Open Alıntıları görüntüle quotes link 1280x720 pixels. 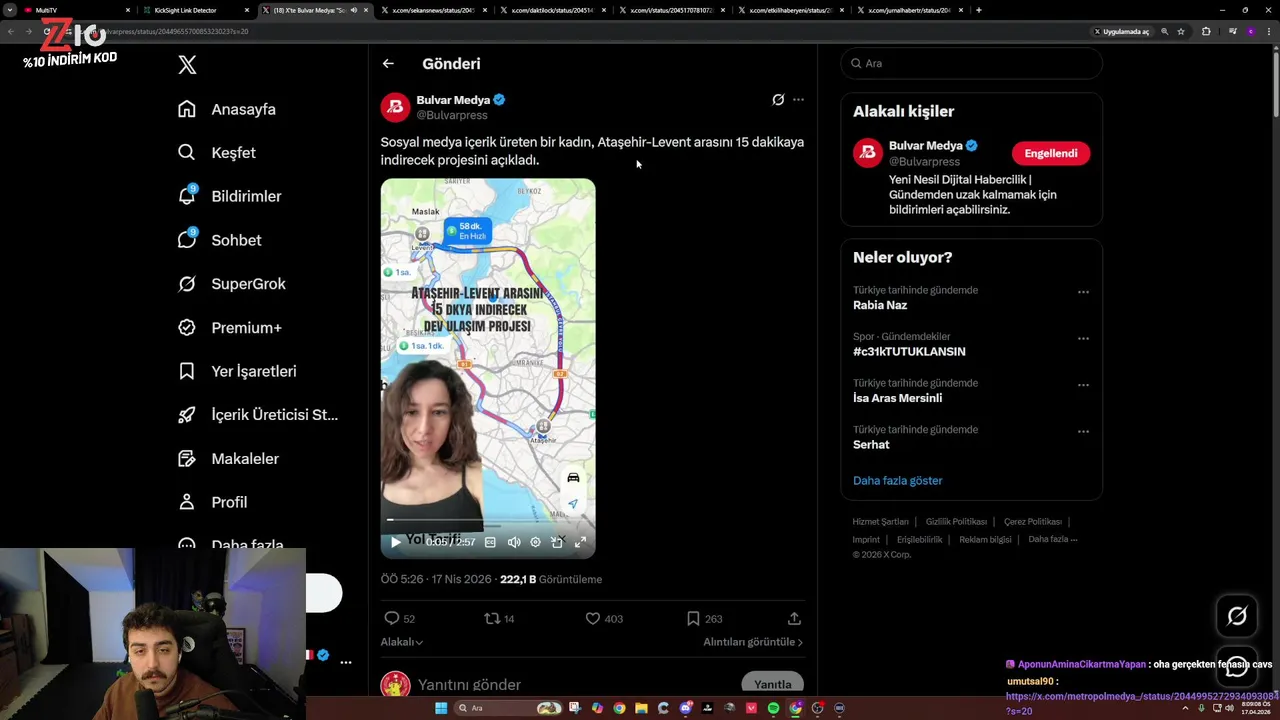point(753,642)
